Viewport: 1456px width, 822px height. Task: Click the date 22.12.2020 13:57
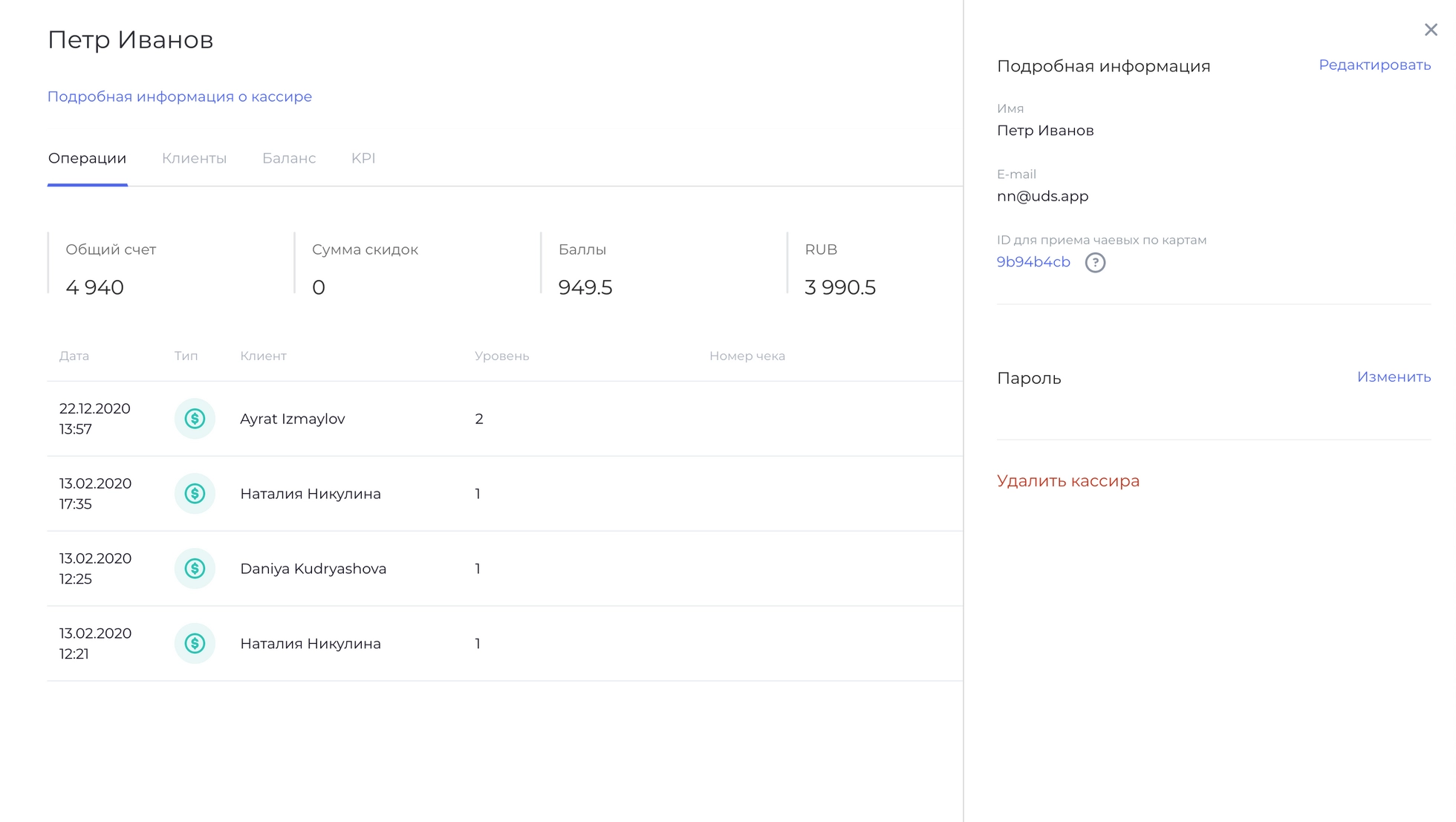[x=95, y=419]
